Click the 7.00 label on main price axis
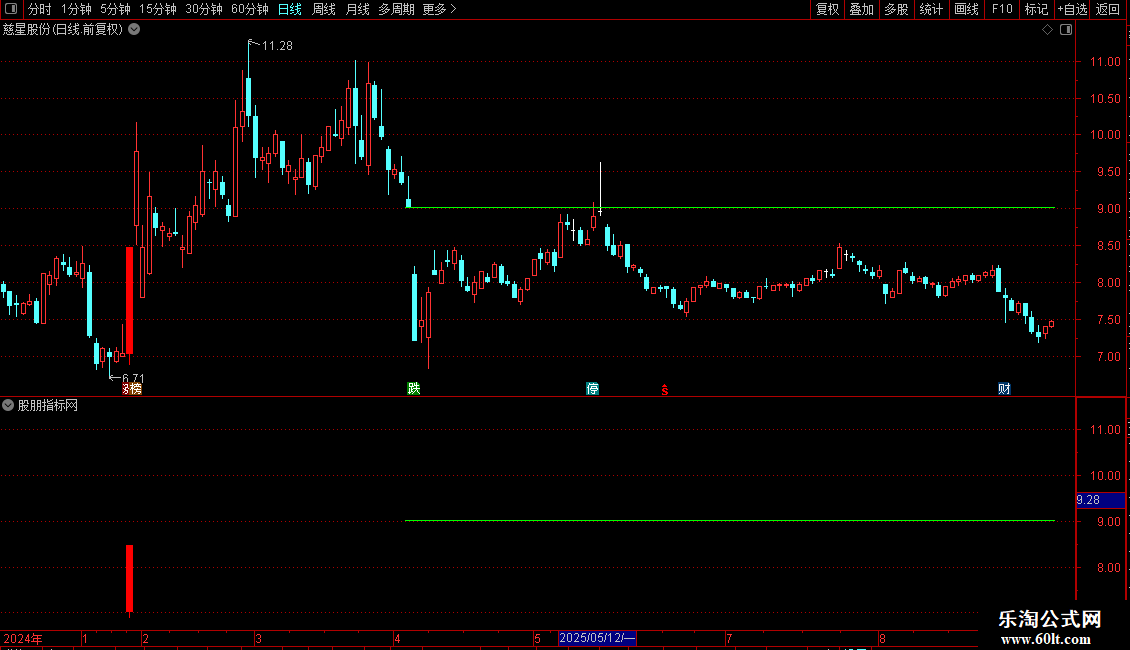Image resolution: width=1130 pixels, height=650 pixels. click(1108, 356)
